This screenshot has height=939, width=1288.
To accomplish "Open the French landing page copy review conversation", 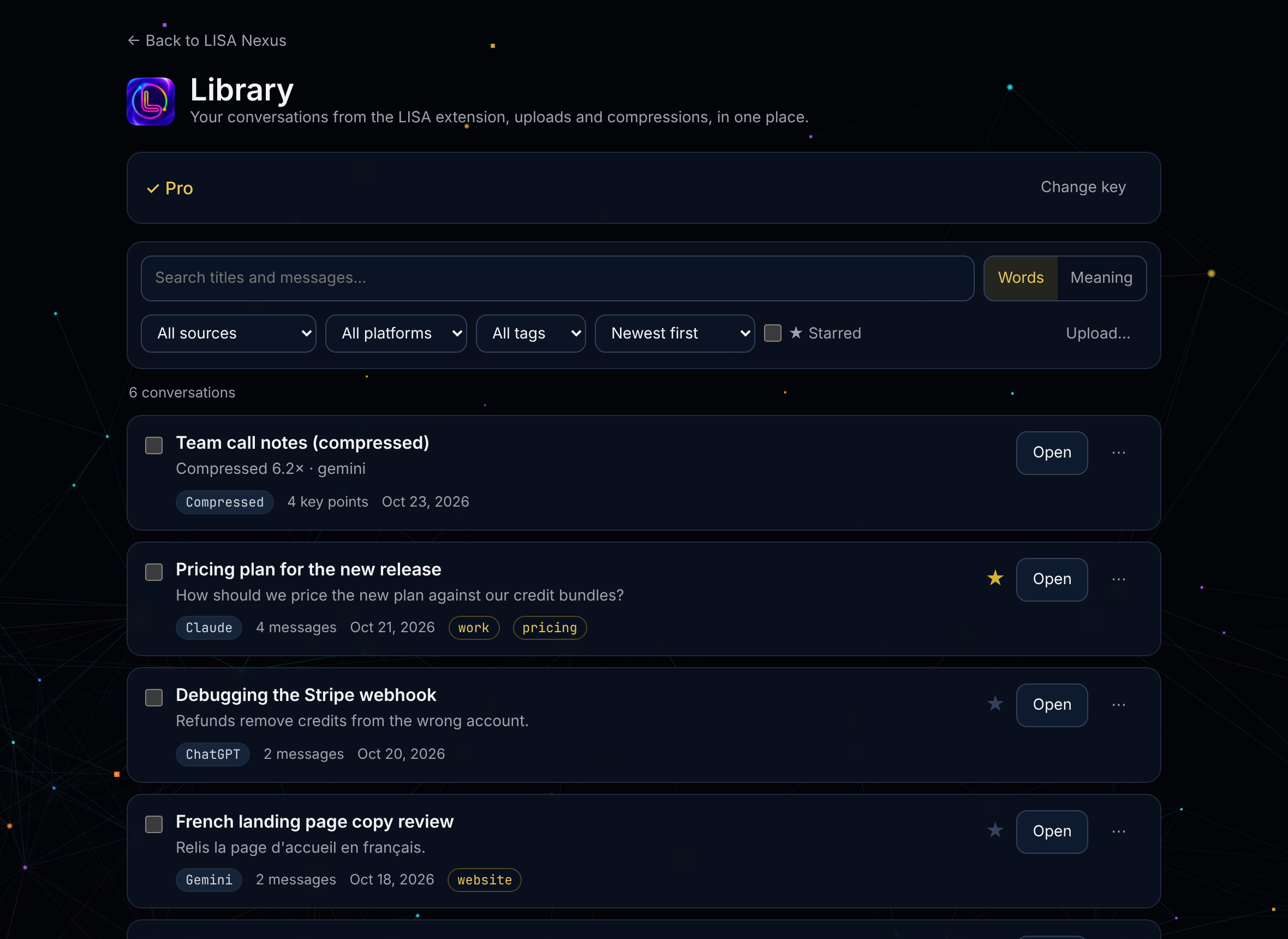I will [1052, 831].
